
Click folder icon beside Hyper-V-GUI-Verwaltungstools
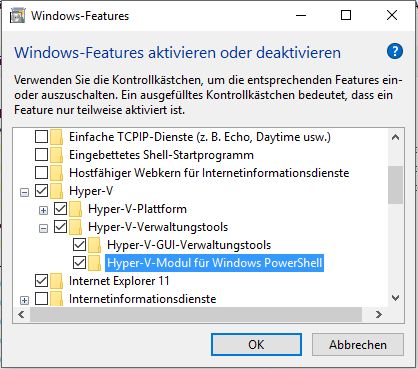[95, 245]
